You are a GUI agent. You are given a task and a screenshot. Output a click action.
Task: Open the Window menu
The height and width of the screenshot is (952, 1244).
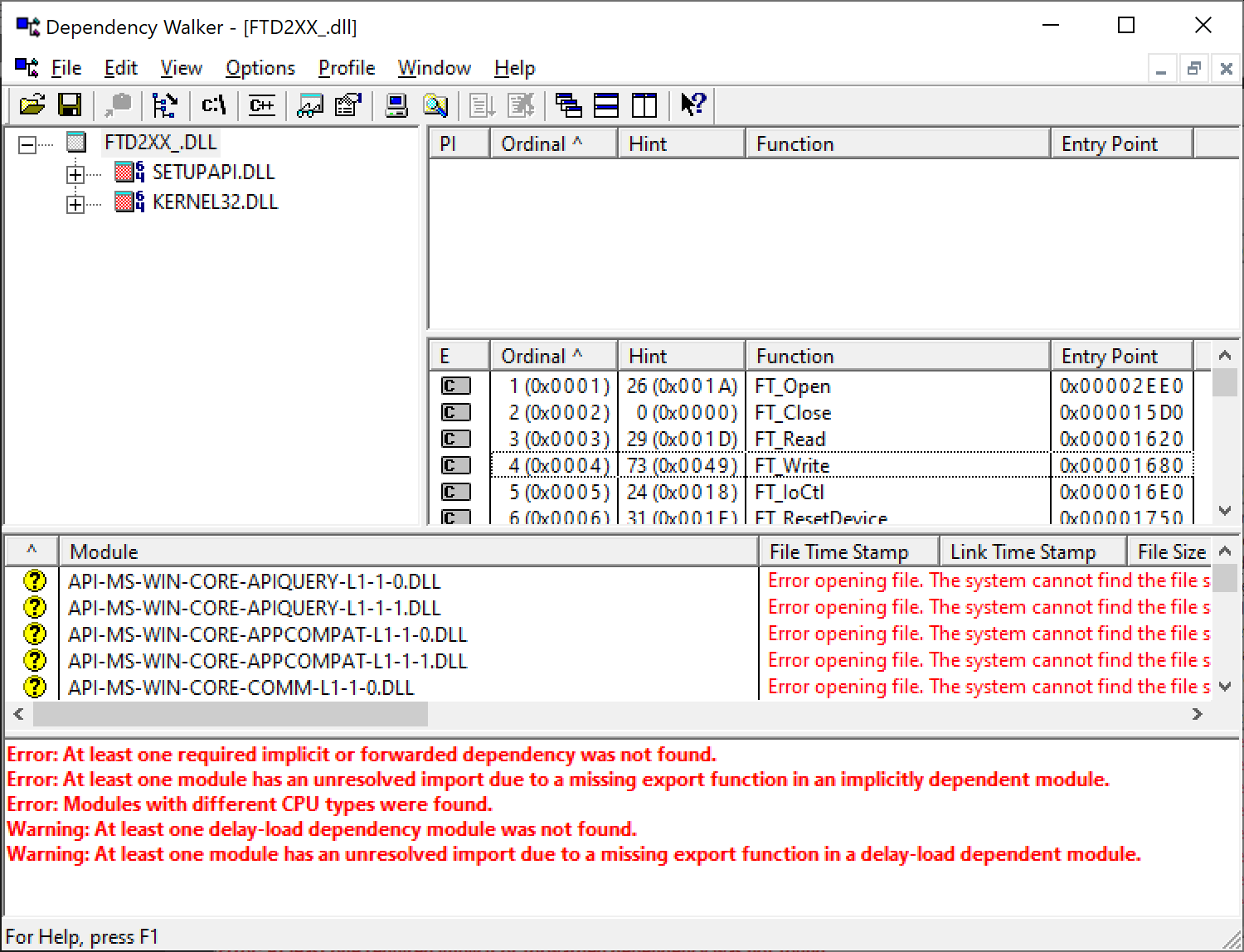[435, 68]
